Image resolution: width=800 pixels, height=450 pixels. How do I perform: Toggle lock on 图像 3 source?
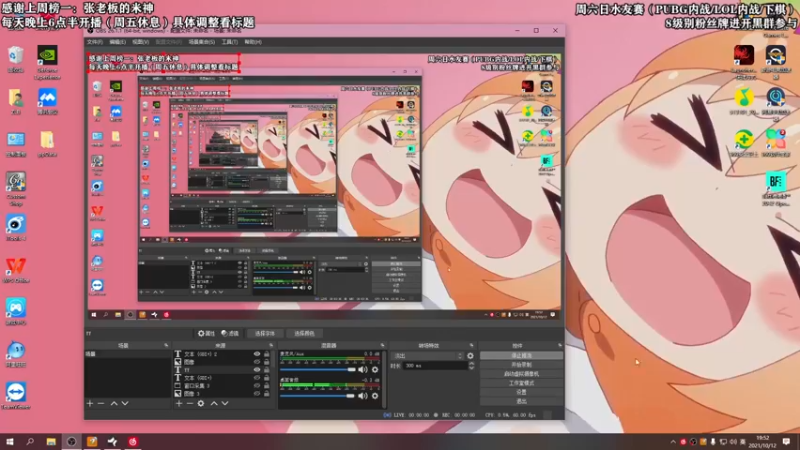coord(266,394)
